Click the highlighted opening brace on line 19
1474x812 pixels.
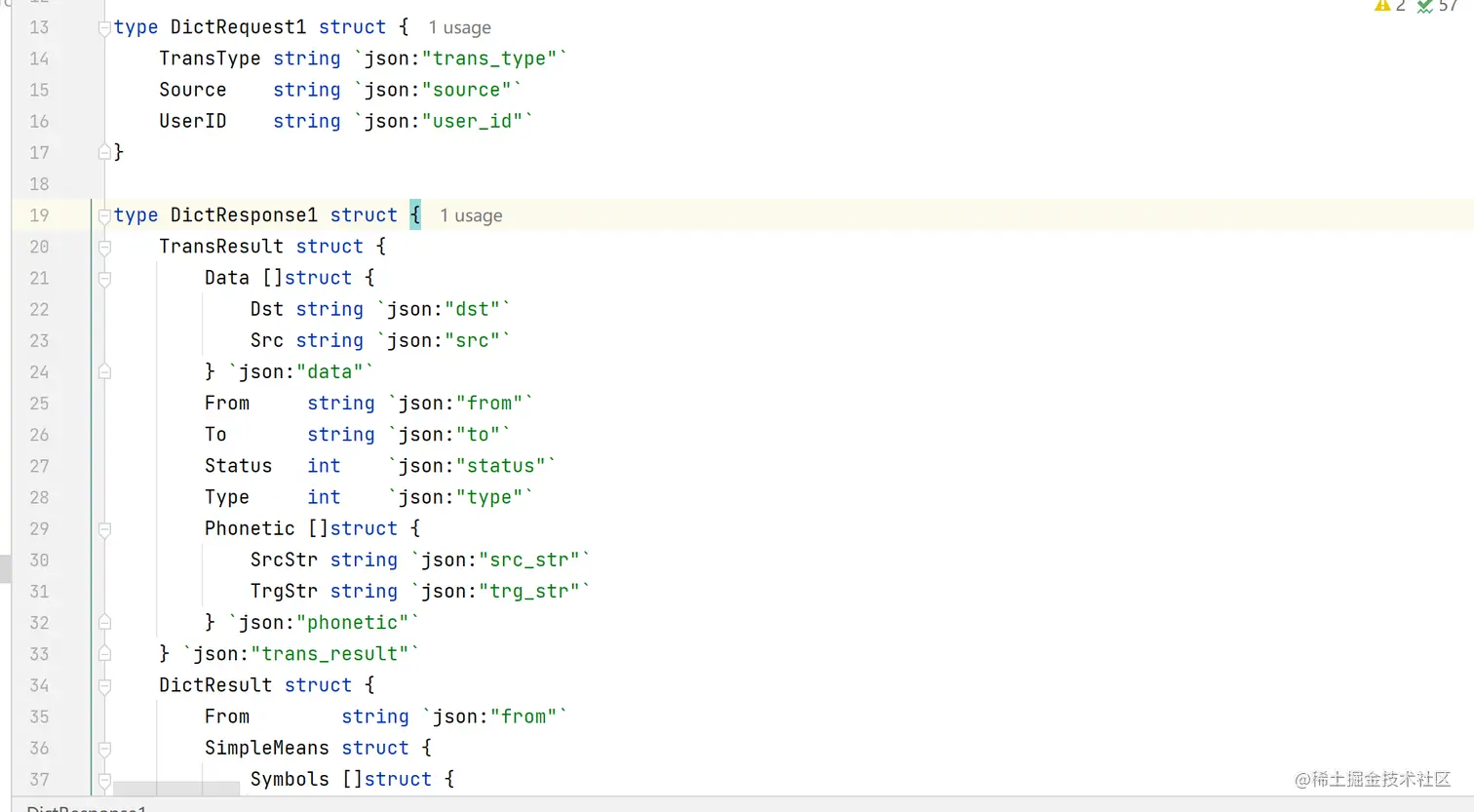coord(415,214)
